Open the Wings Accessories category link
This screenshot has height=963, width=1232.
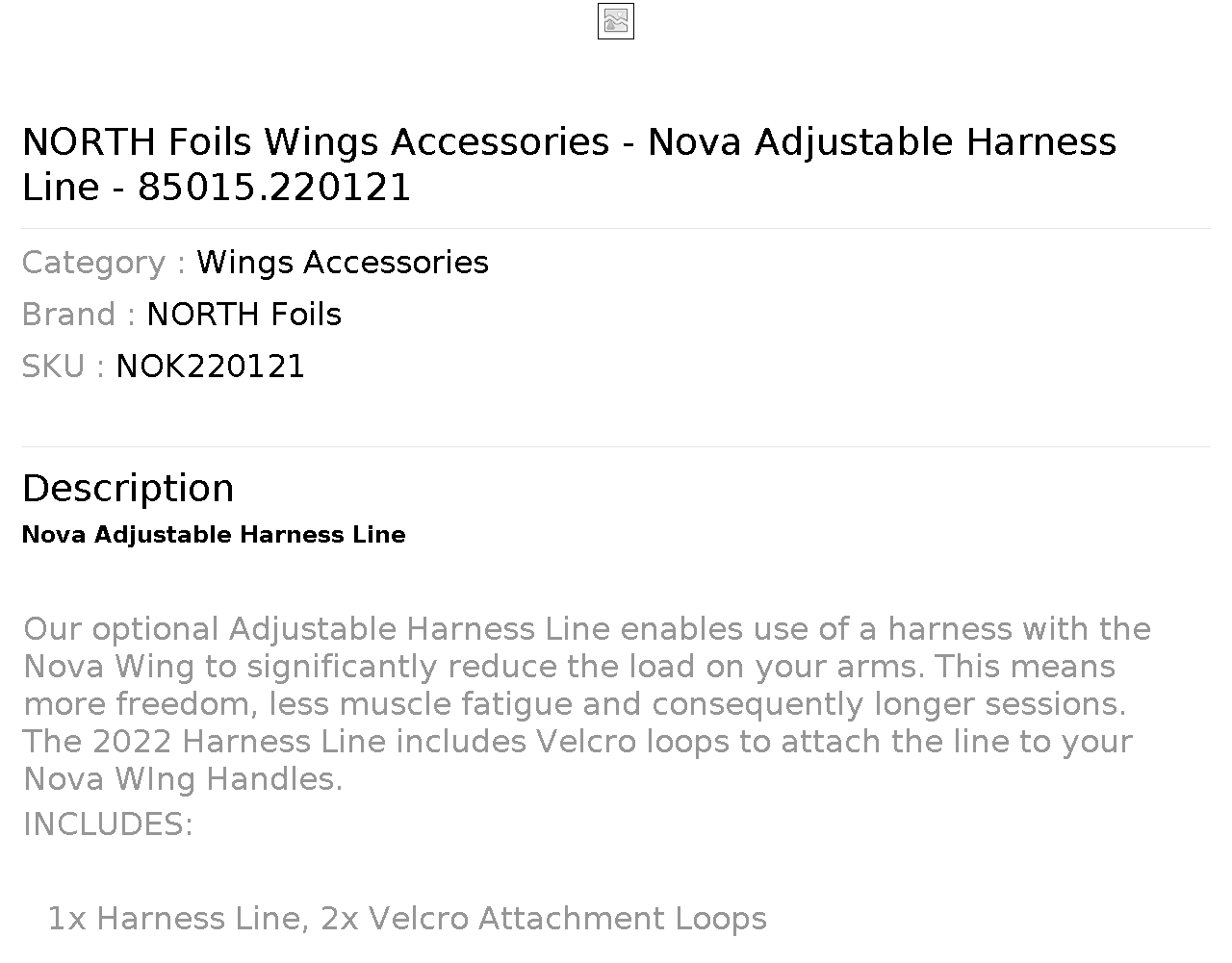(x=343, y=263)
